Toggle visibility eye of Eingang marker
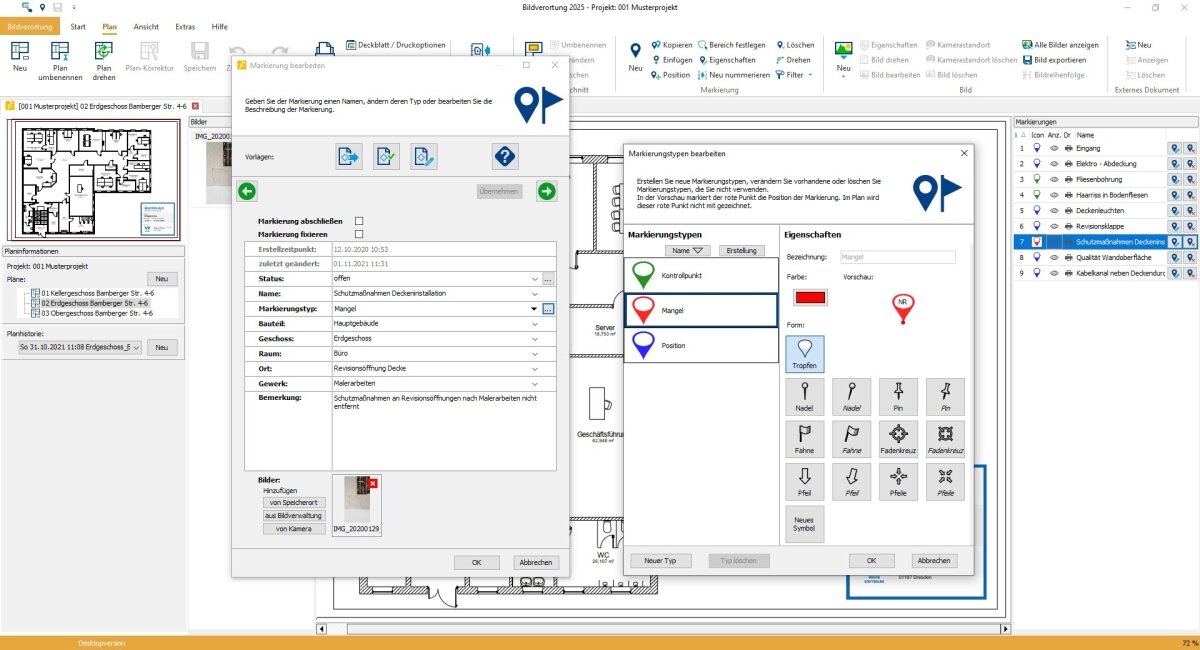The image size is (1200, 650). click(1052, 148)
